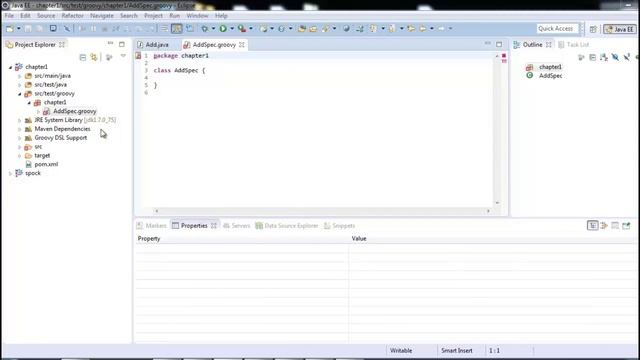The height and width of the screenshot is (360, 640).
Task: Click the Open Perspective icon
Action: pos(593,29)
